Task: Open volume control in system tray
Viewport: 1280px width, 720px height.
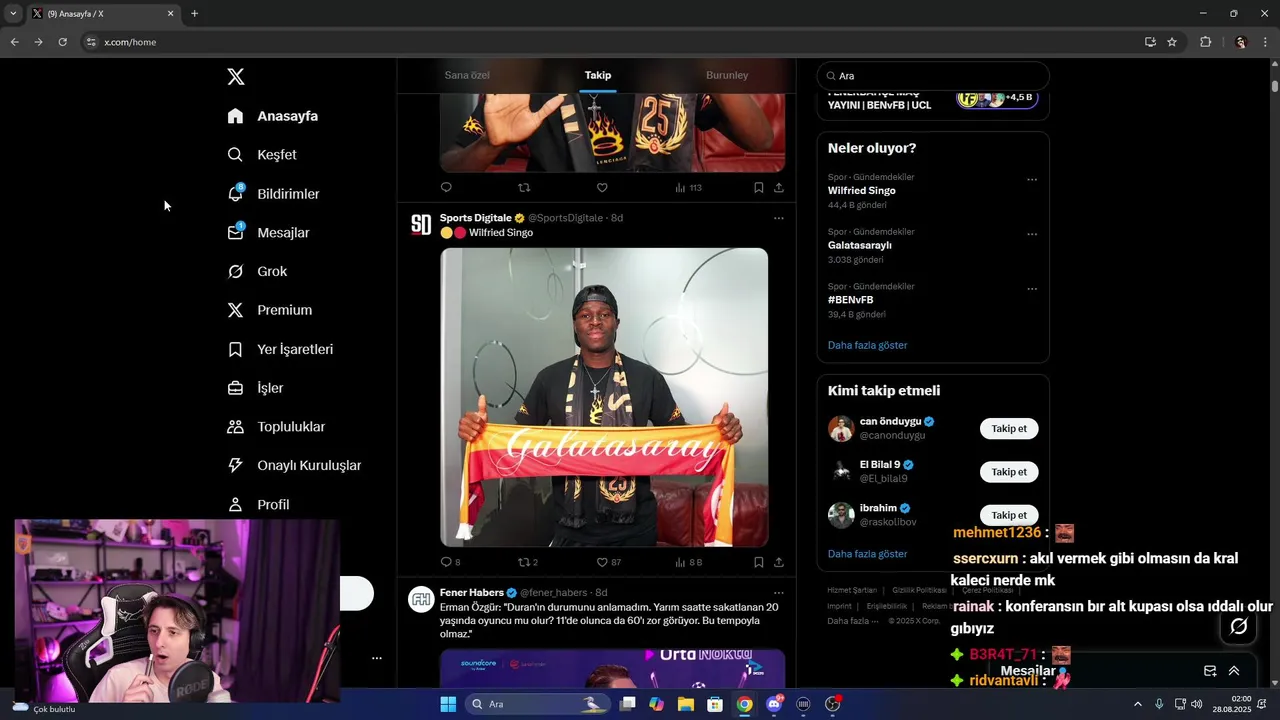Action: 1196,704
